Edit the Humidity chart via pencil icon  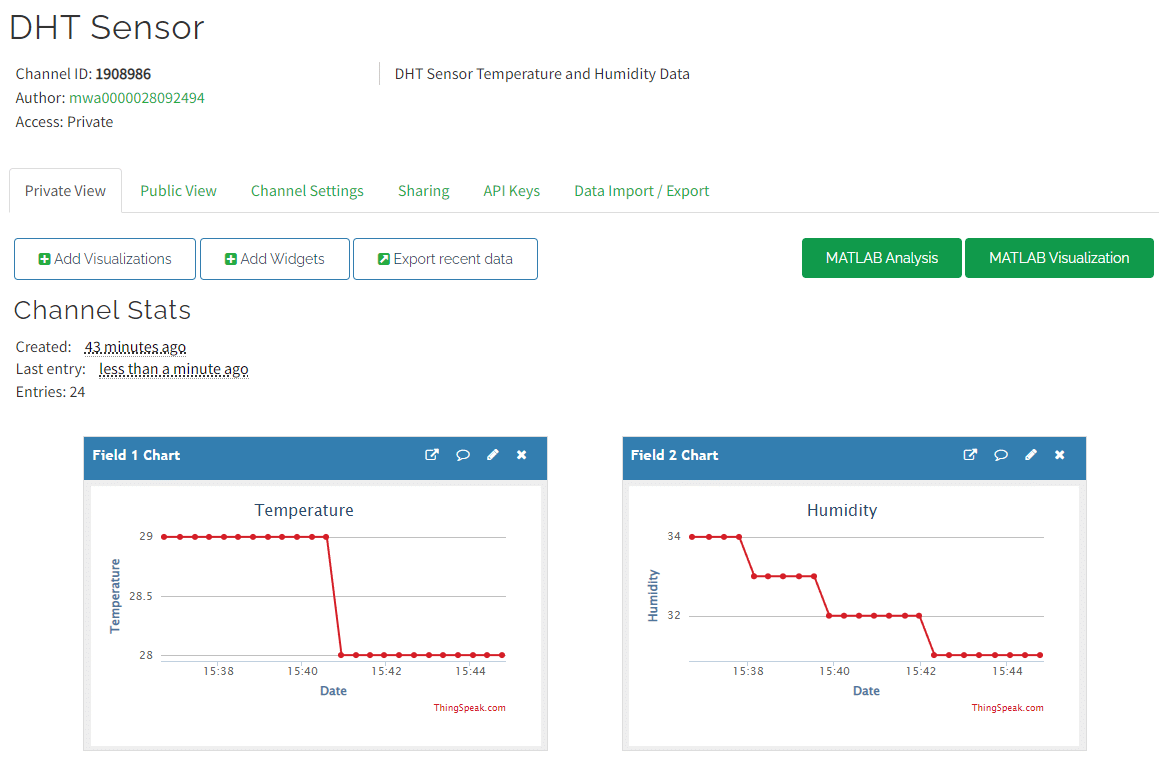1030,454
